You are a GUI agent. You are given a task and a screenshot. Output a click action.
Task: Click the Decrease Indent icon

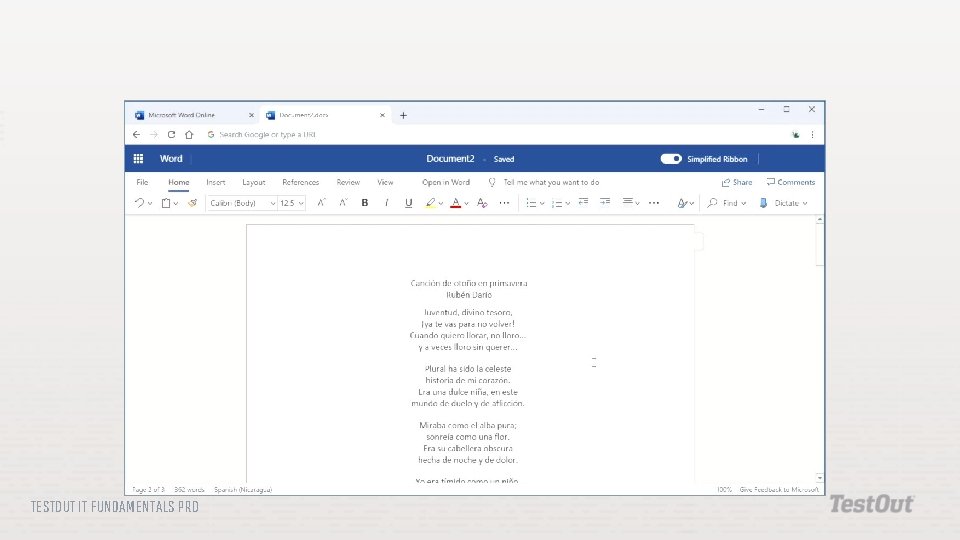[583, 202]
